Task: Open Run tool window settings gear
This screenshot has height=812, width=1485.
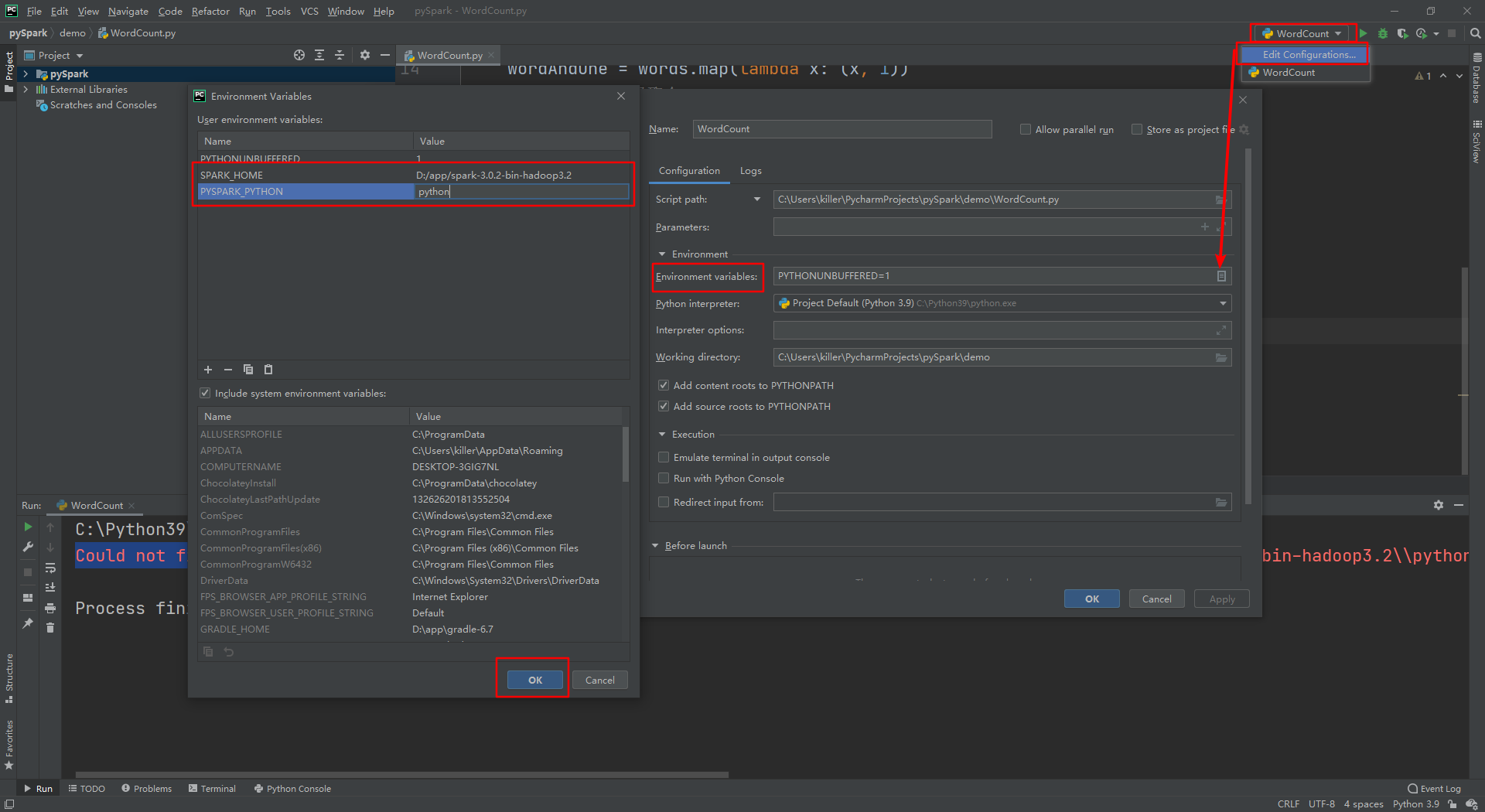Action: pos(1439,505)
